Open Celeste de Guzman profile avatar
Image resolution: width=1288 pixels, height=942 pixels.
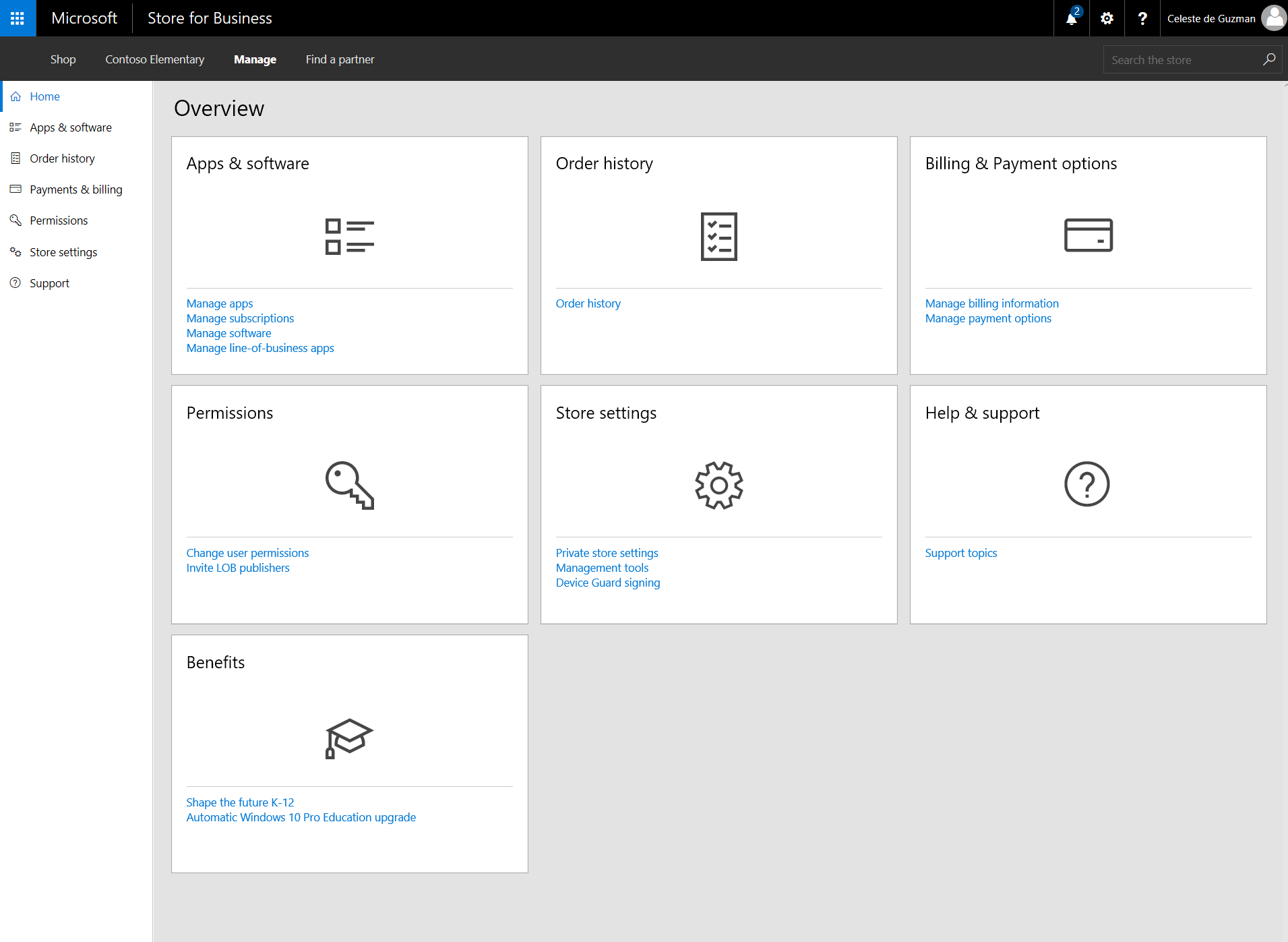[x=1274, y=18]
